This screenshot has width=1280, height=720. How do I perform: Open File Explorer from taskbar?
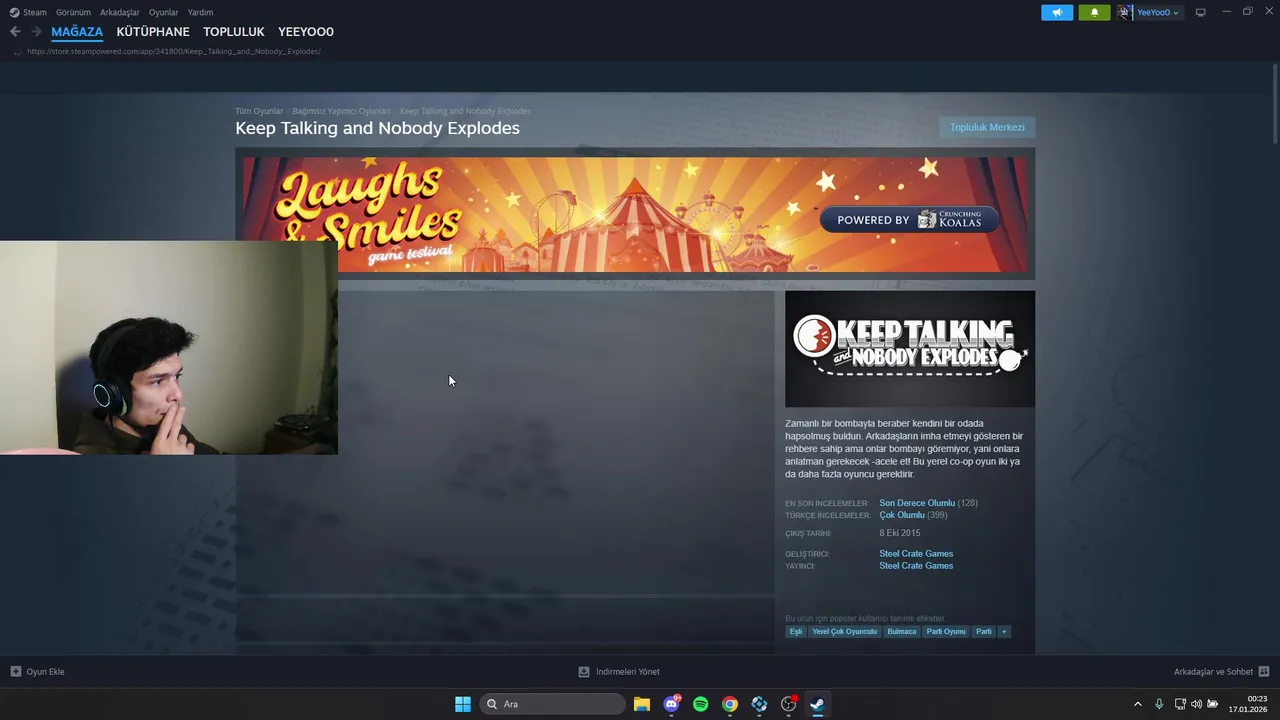pyautogui.click(x=642, y=704)
